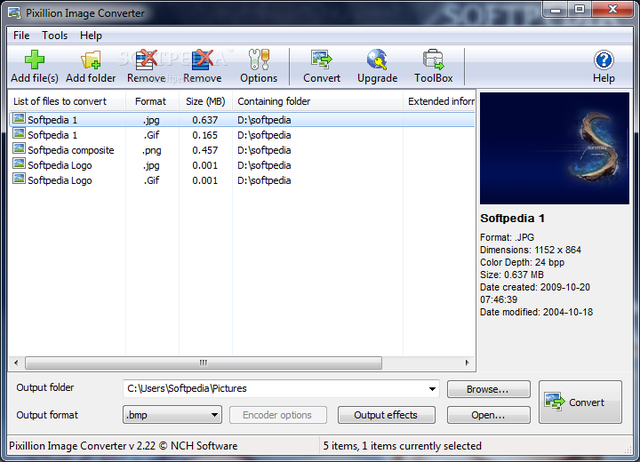The width and height of the screenshot is (640, 462).
Task: Click the image icon of Softpedia 1 .jpg row
Action: click(x=19, y=119)
